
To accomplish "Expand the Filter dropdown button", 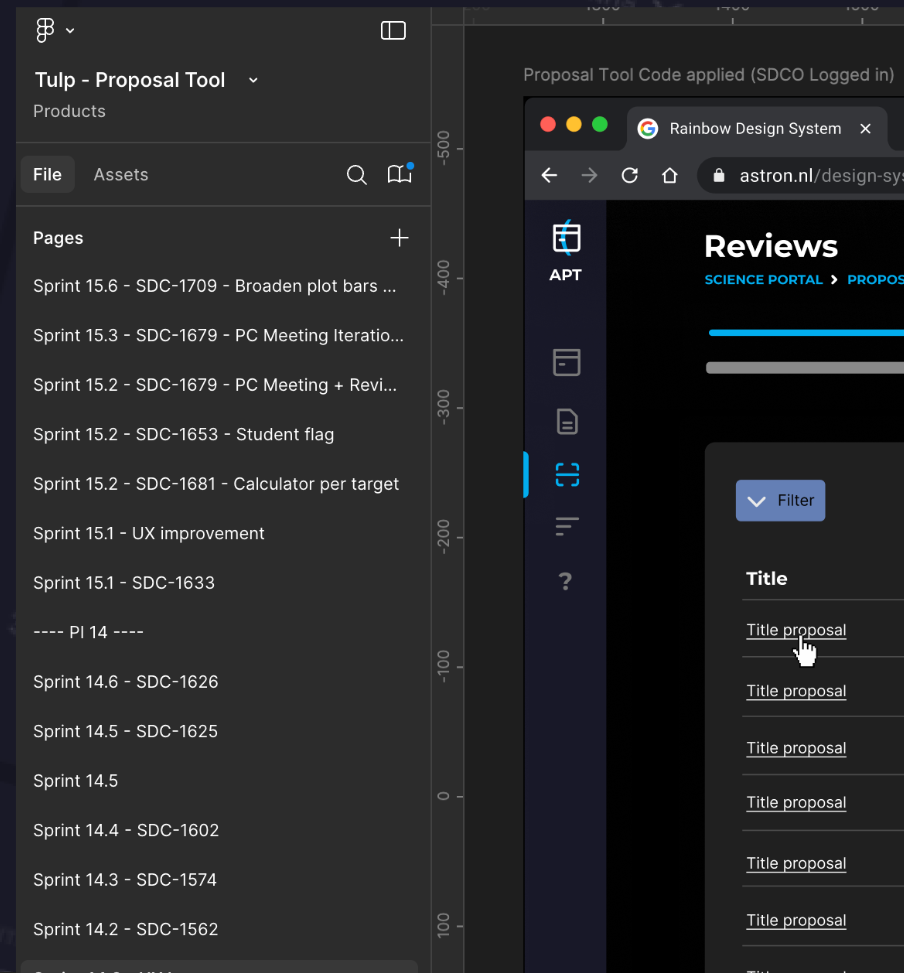I will click(x=780, y=500).
